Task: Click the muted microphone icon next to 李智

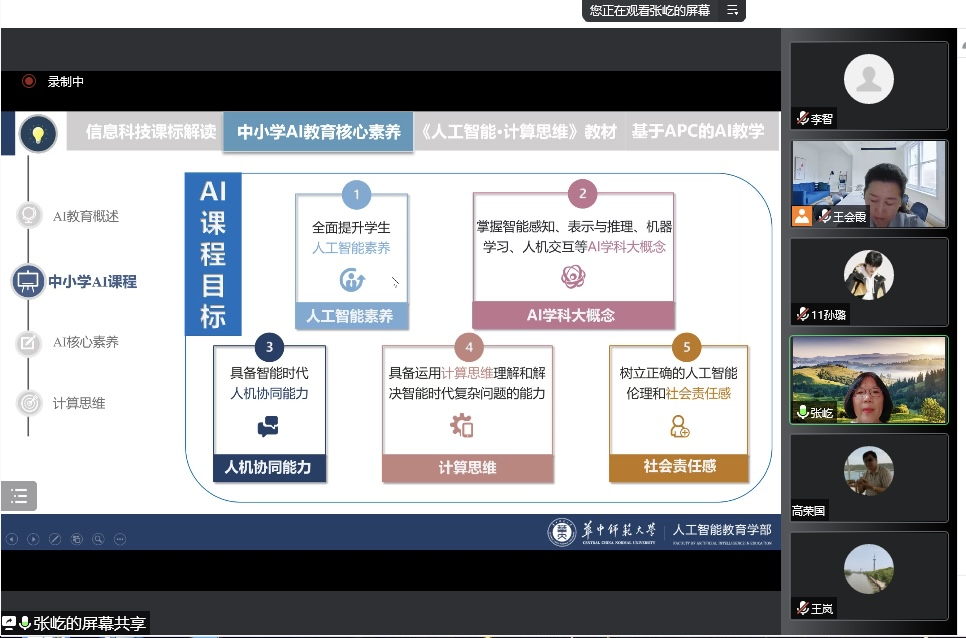Action: pyautogui.click(x=802, y=119)
